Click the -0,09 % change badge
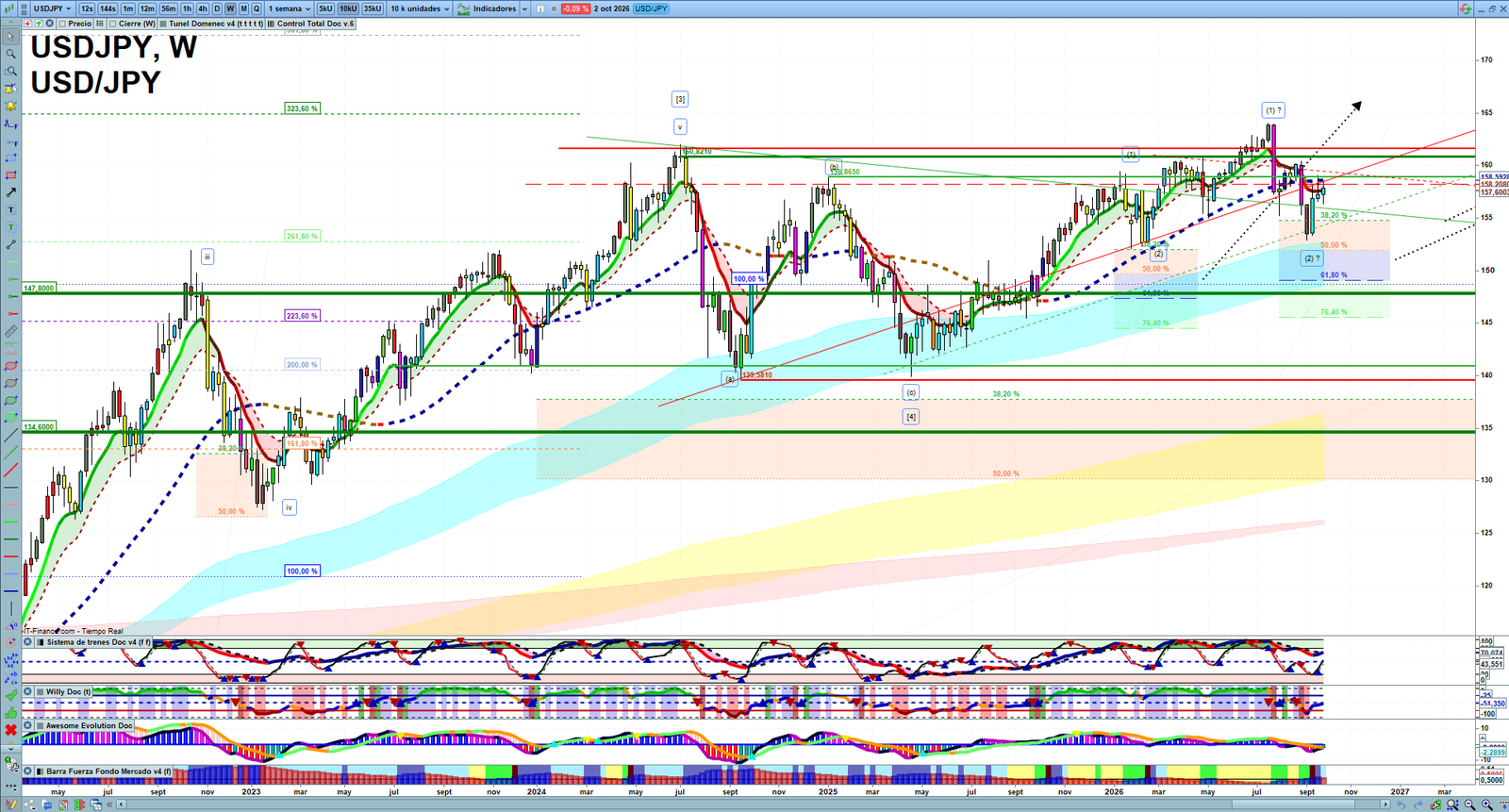 point(575,8)
